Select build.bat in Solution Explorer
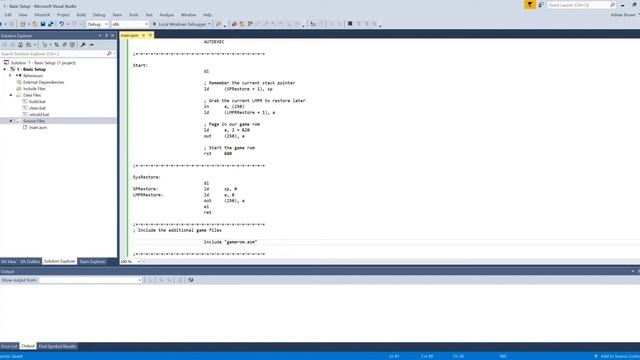The image size is (640, 360). coord(37,102)
